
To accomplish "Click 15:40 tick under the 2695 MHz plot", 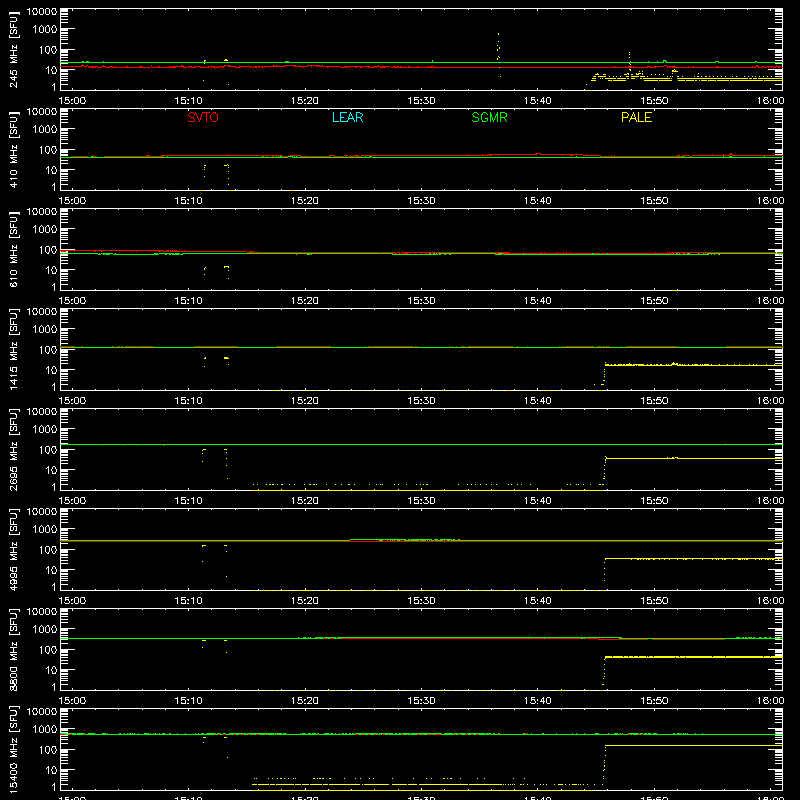I will [538, 501].
